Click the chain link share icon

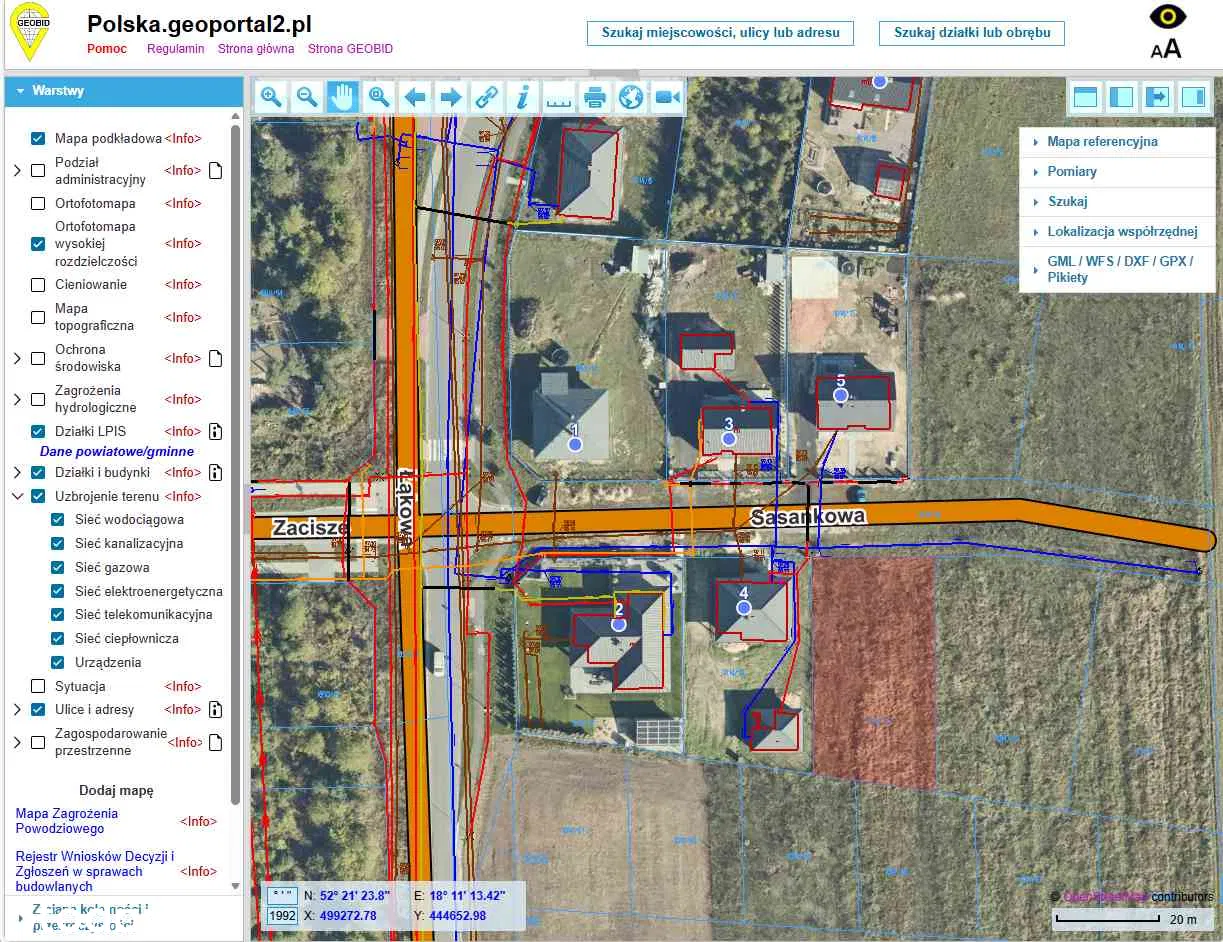pos(486,97)
